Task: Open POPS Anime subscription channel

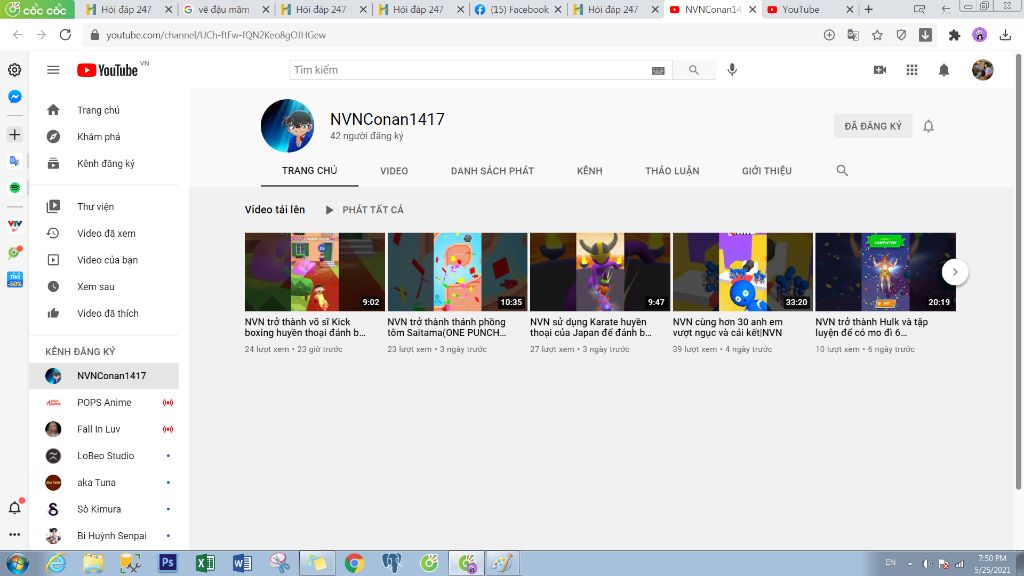Action: point(104,402)
